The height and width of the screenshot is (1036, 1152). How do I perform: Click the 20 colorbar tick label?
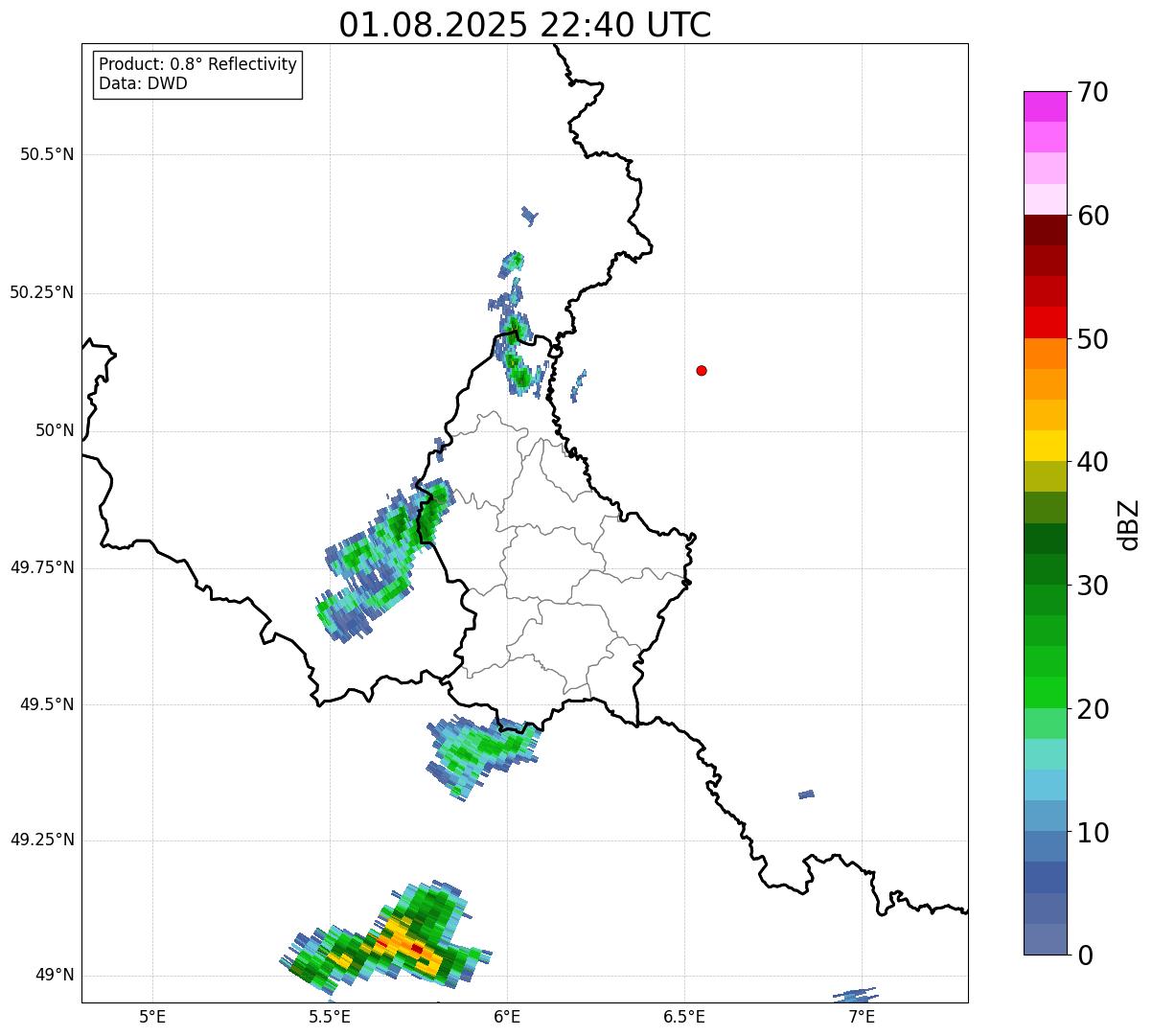click(x=1093, y=708)
